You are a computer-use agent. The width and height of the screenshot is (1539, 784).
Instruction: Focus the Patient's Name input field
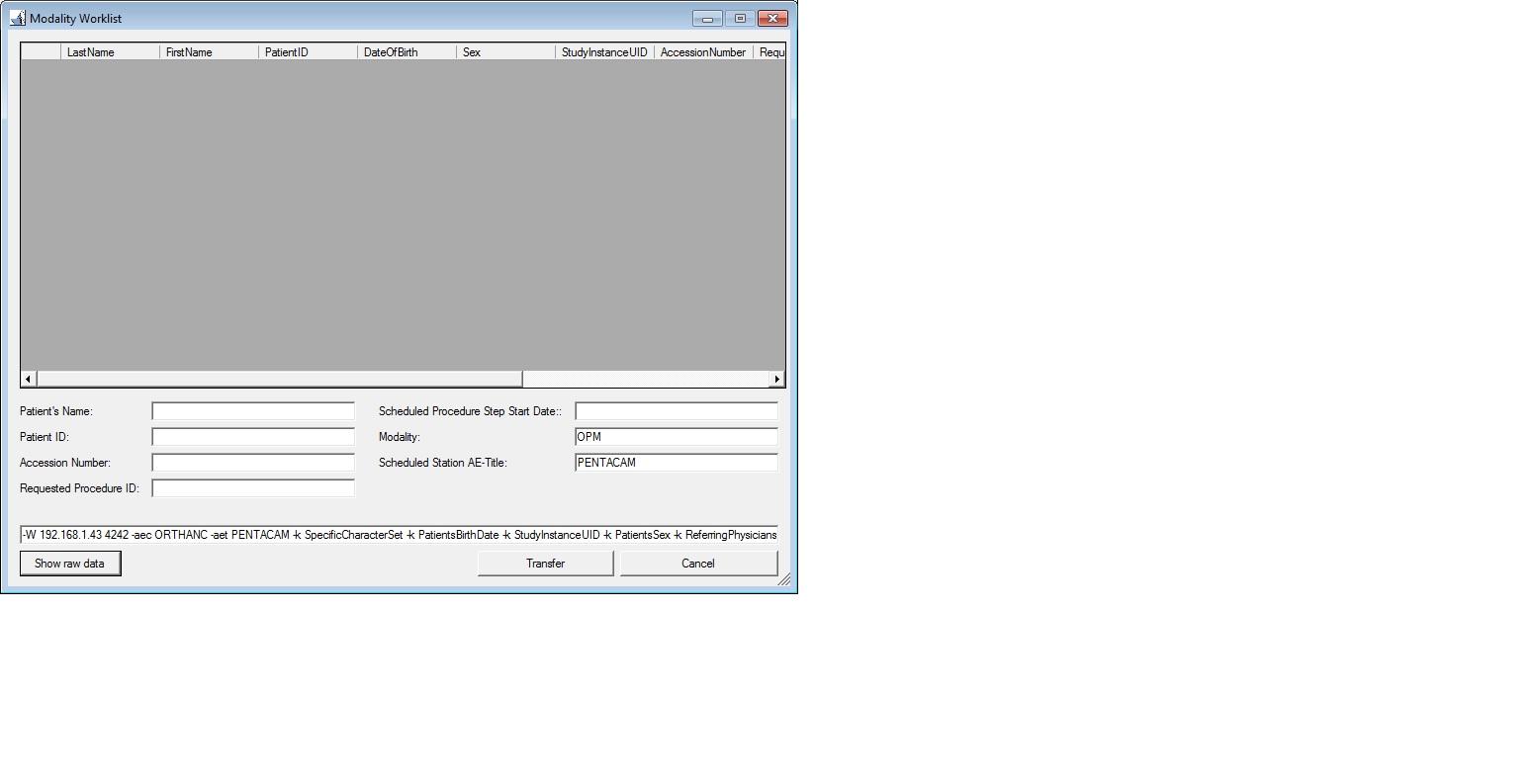253,411
